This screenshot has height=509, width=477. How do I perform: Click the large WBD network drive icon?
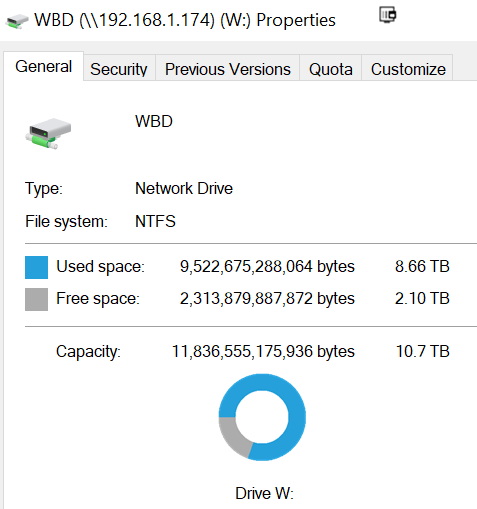48,134
